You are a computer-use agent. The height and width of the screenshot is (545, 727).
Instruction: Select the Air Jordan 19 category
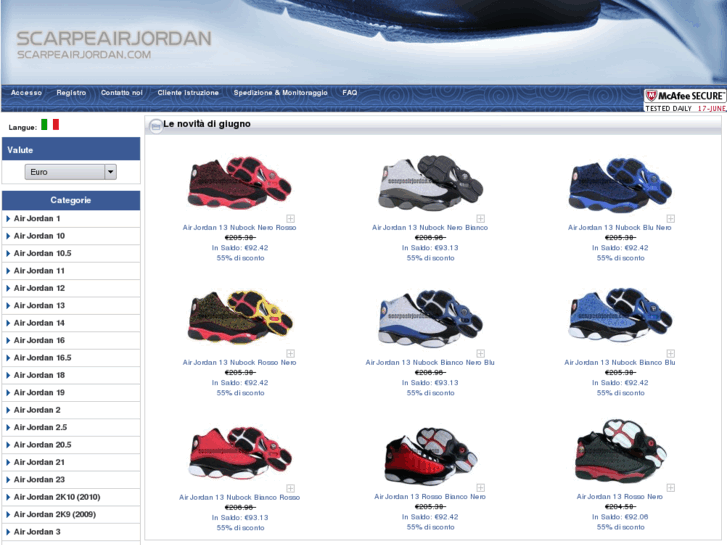coord(71,392)
